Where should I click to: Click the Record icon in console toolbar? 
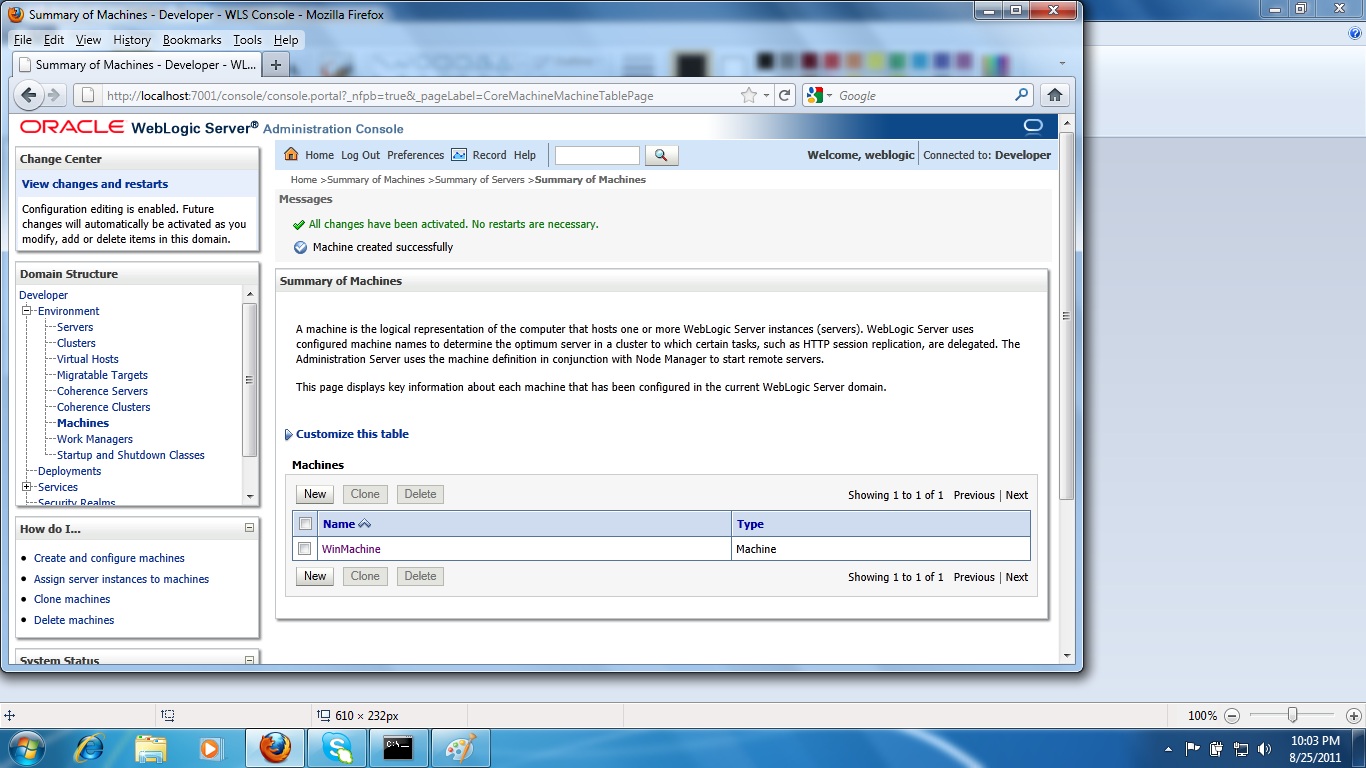pos(459,155)
